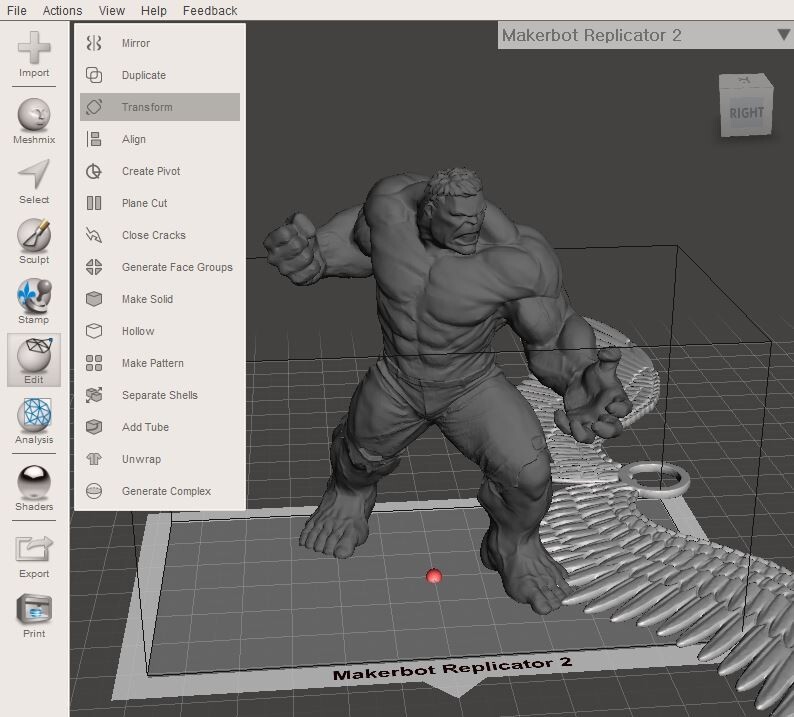Image resolution: width=794 pixels, height=717 pixels.
Task: Toggle the Edit tool panel
Action: click(x=34, y=360)
